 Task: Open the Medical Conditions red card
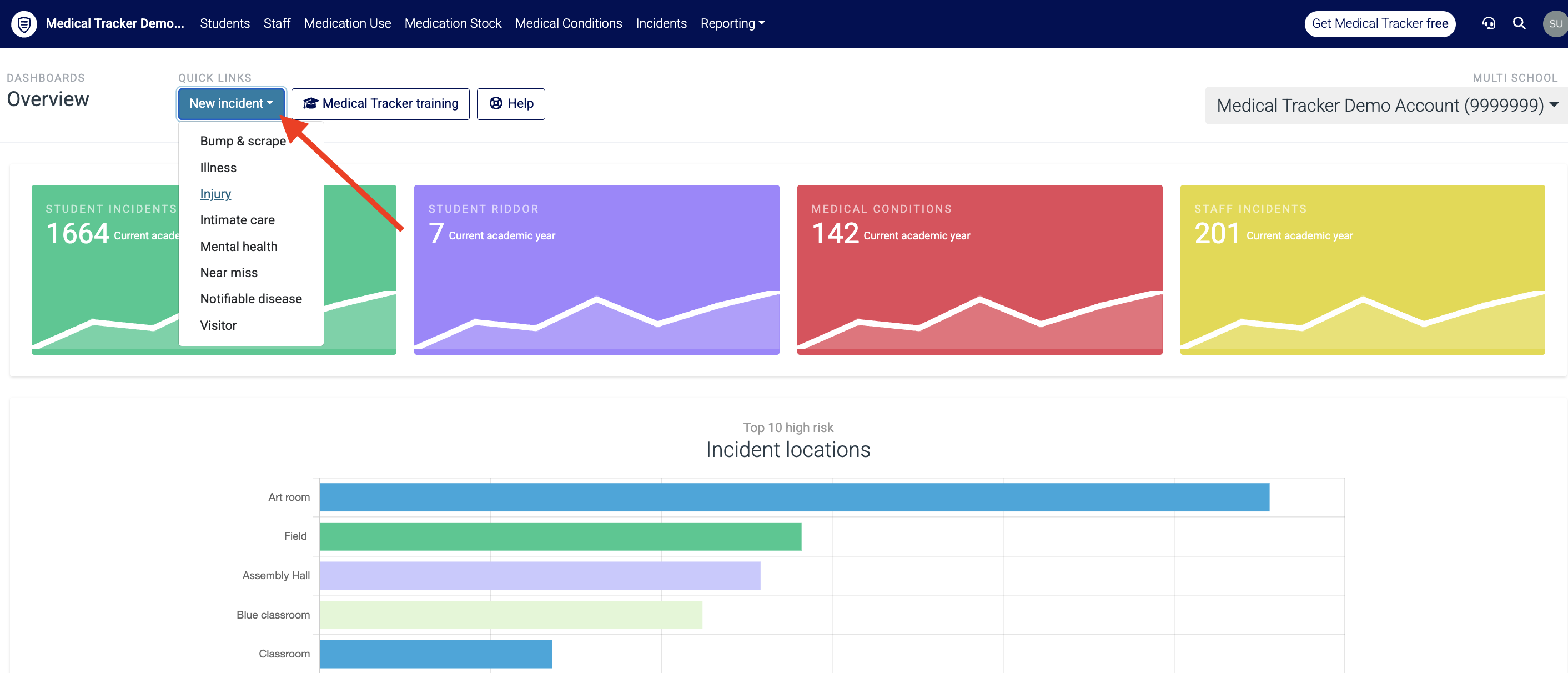tap(979, 269)
